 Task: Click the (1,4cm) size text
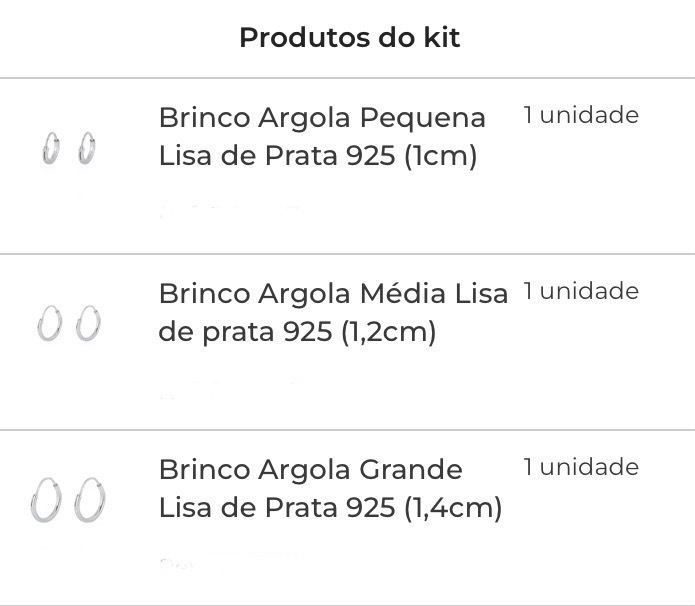(453, 508)
